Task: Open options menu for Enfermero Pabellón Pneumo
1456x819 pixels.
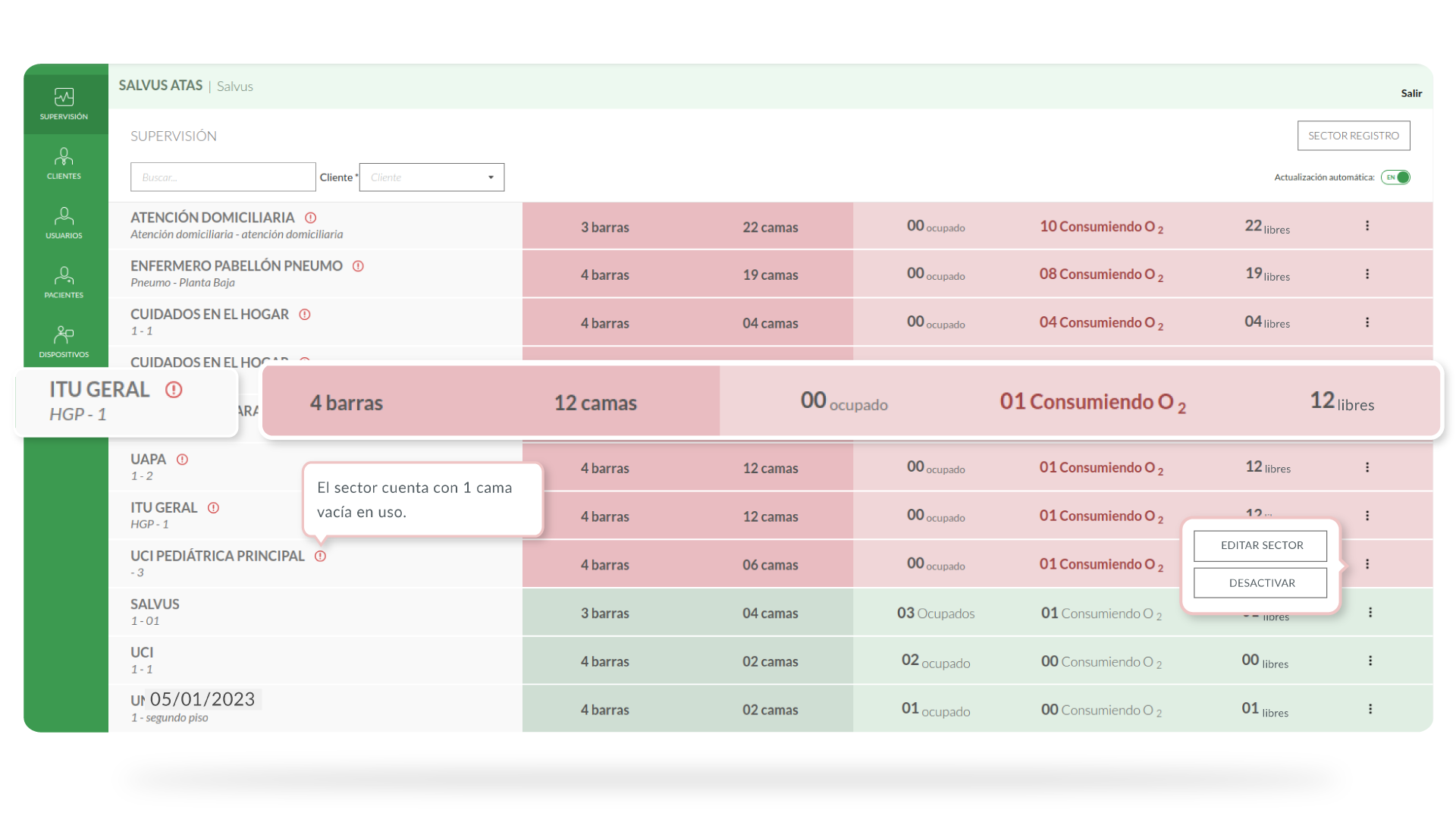Action: pyautogui.click(x=1367, y=274)
